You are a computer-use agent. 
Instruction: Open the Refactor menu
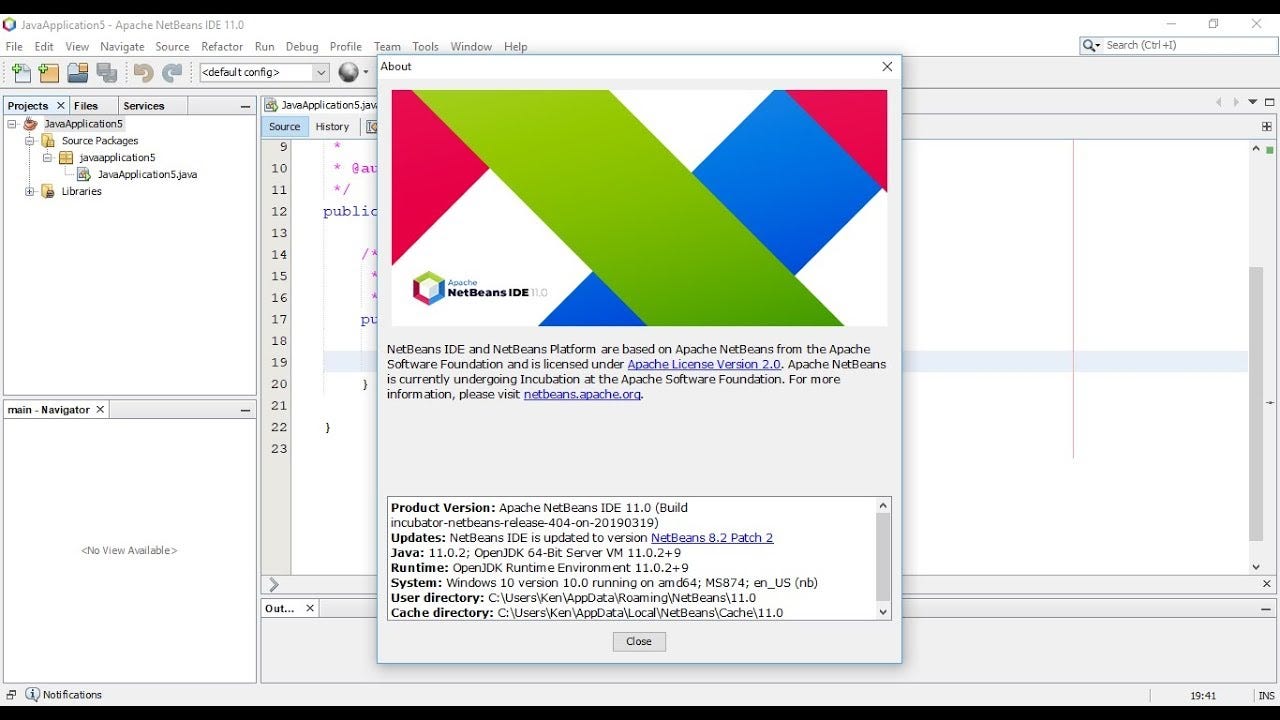222,47
